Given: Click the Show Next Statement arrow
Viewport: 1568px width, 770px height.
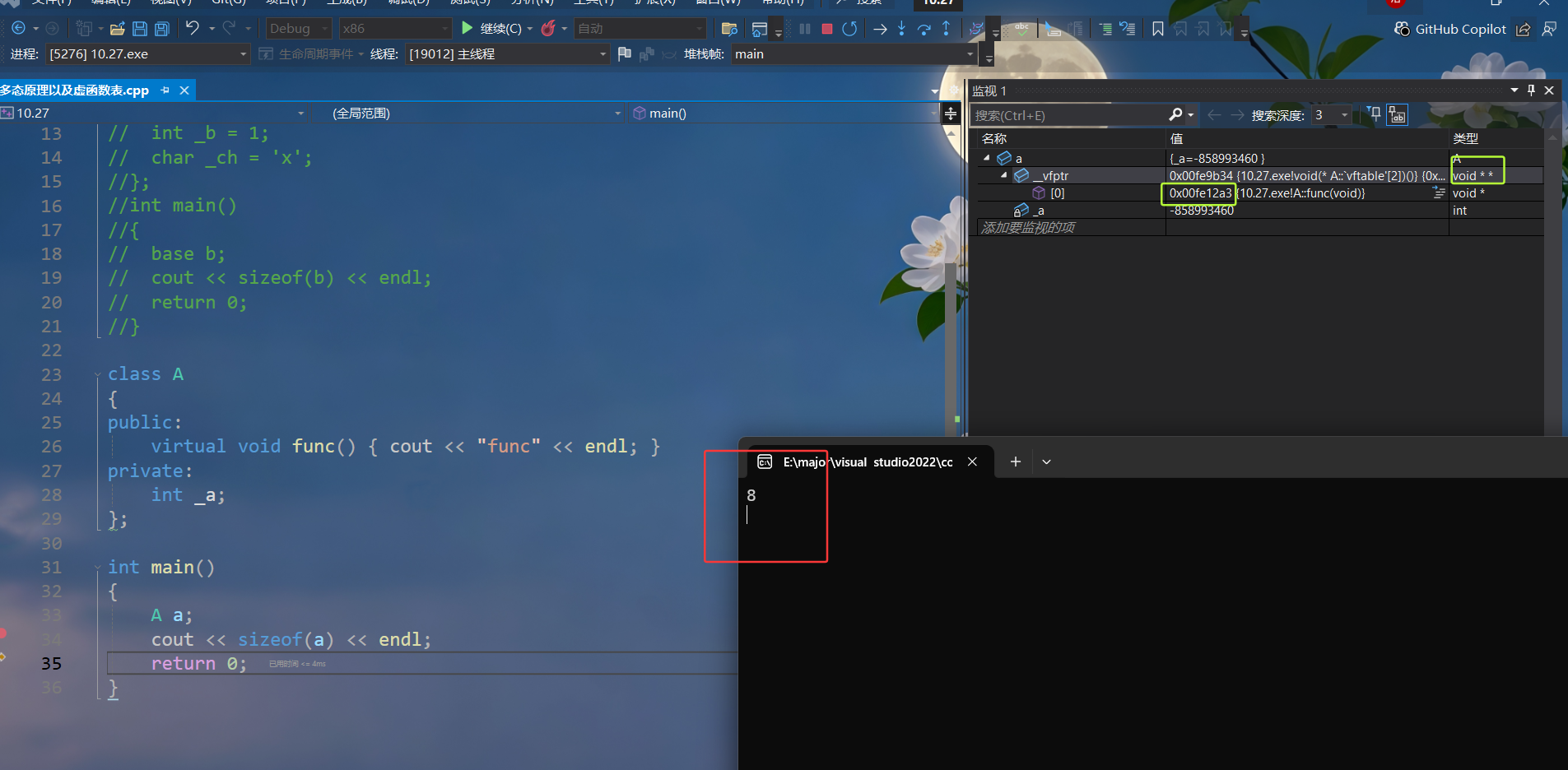Looking at the screenshot, I should click(x=880, y=29).
